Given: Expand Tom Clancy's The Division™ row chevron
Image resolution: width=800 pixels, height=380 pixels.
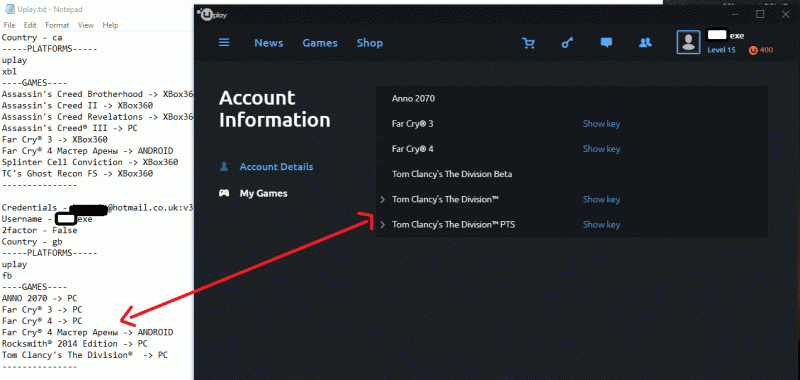Looking at the screenshot, I should click(383, 199).
